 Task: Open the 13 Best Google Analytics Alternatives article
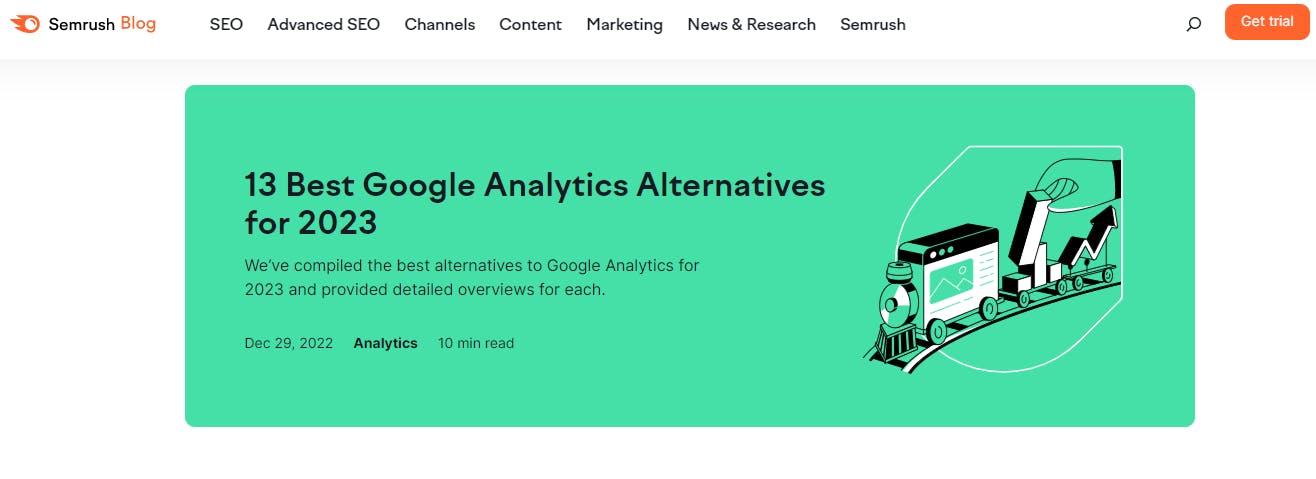click(x=535, y=203)
